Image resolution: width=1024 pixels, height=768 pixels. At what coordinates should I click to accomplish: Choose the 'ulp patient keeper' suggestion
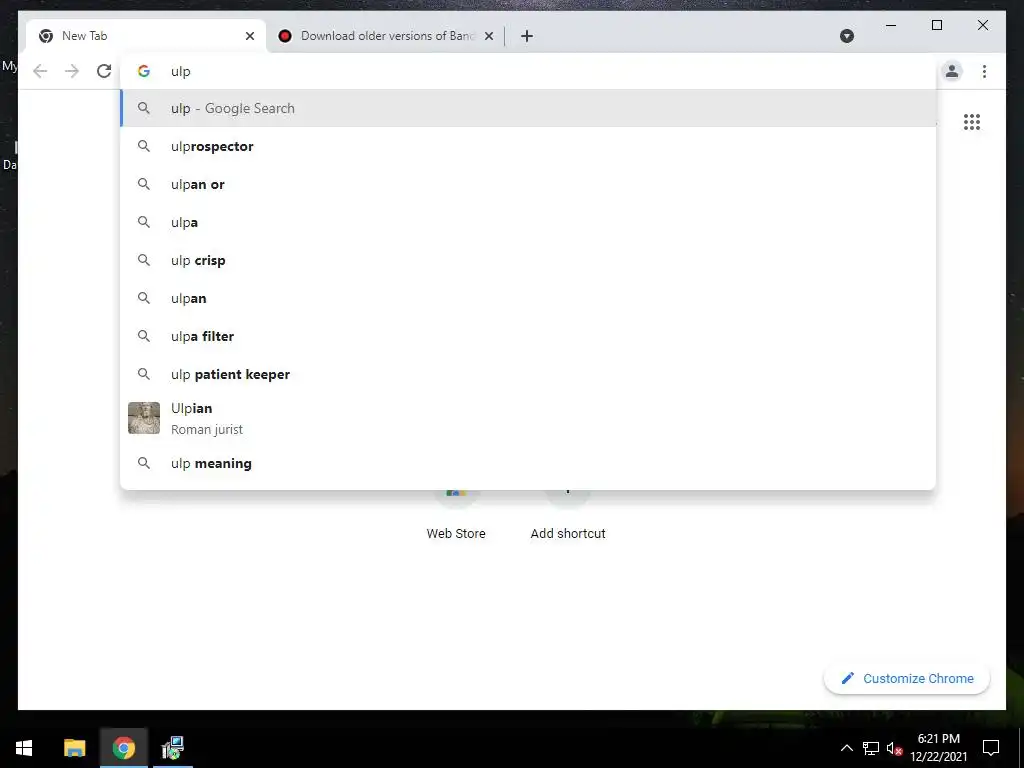point(528,374)
